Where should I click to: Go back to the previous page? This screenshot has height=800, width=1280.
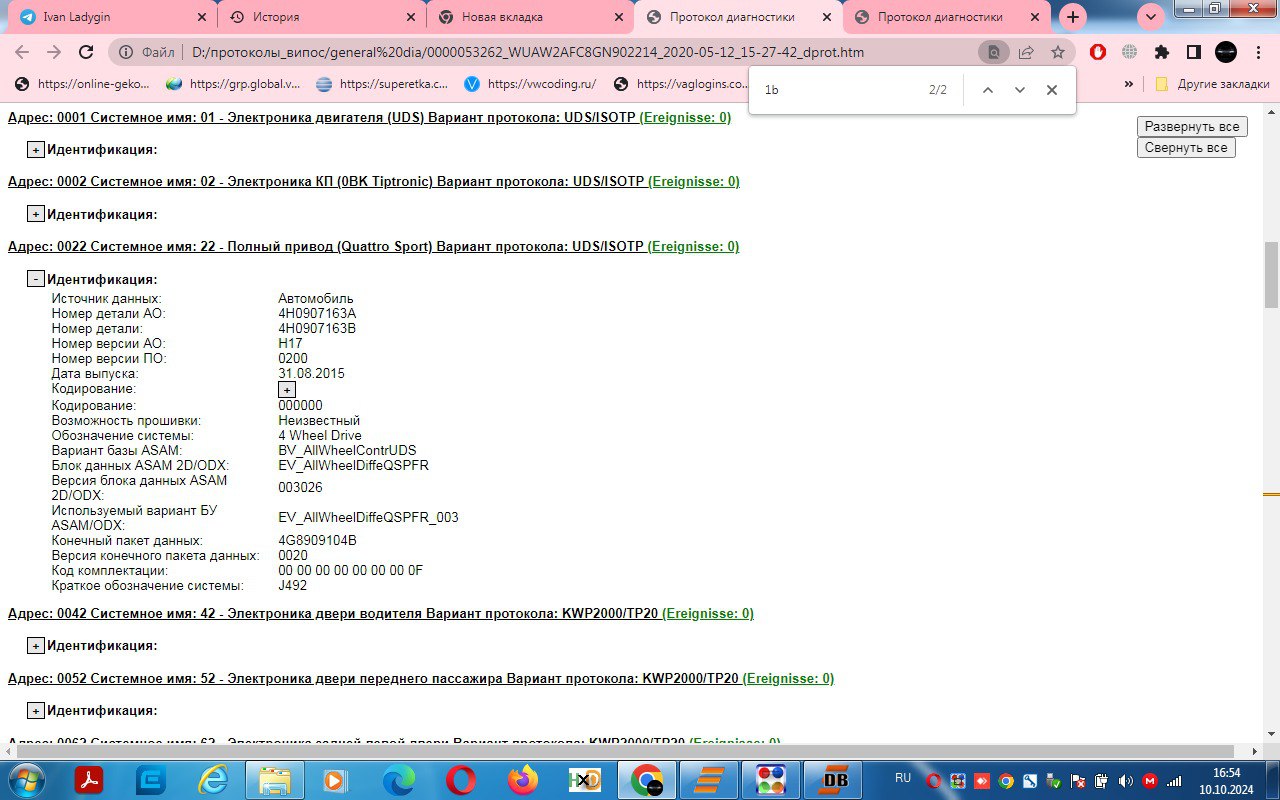22,52
